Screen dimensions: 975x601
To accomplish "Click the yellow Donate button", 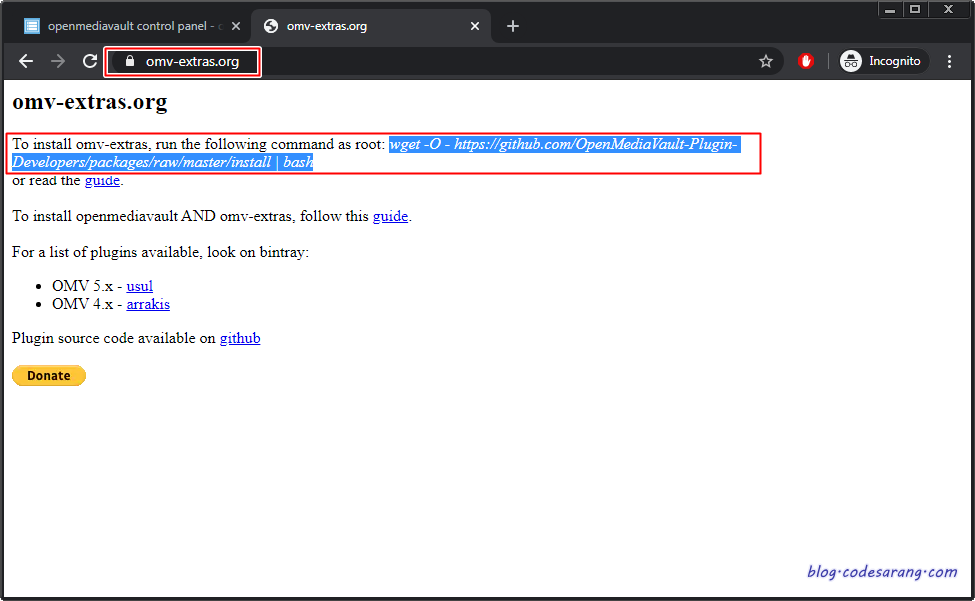I will tap(49, 375).
